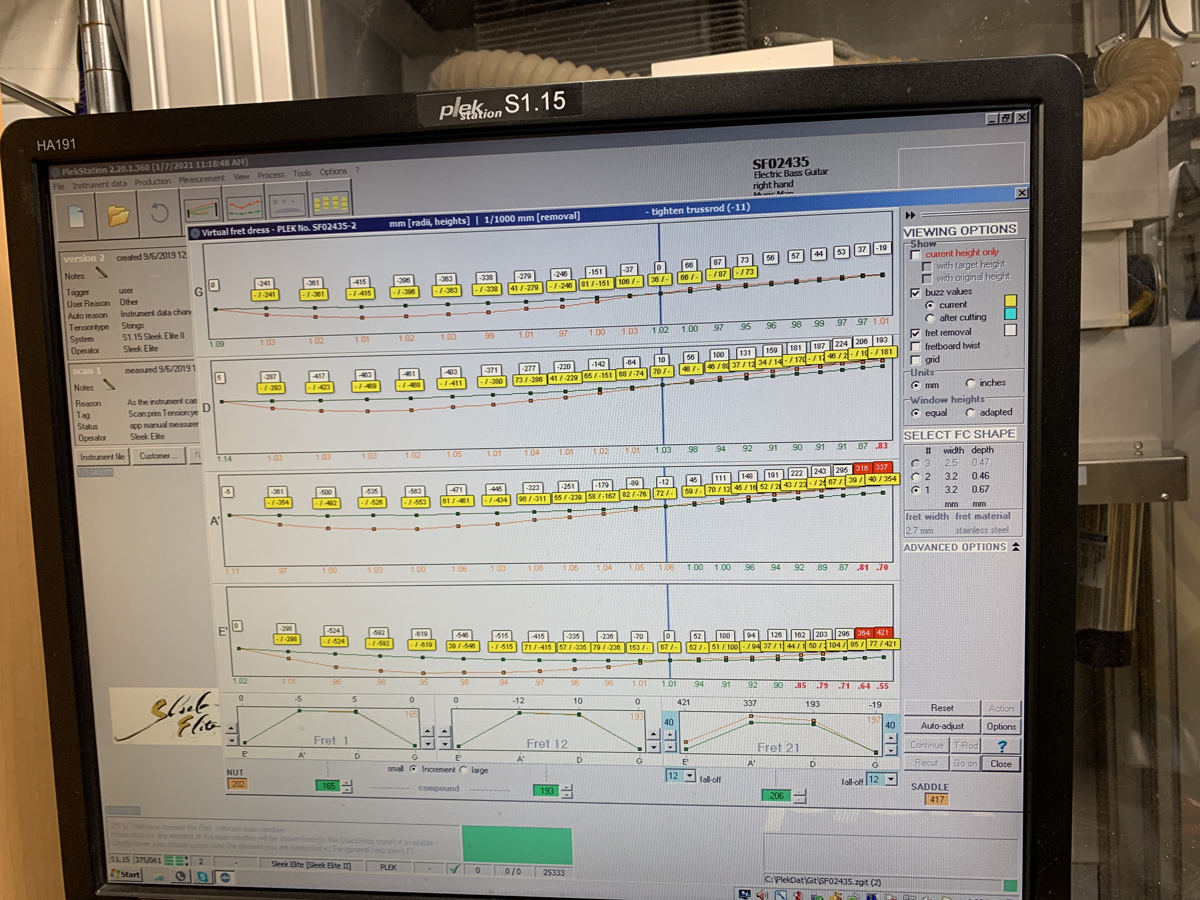
Task: Open the Tools menu
Action: pyautogui.click(x=302, y=173)
